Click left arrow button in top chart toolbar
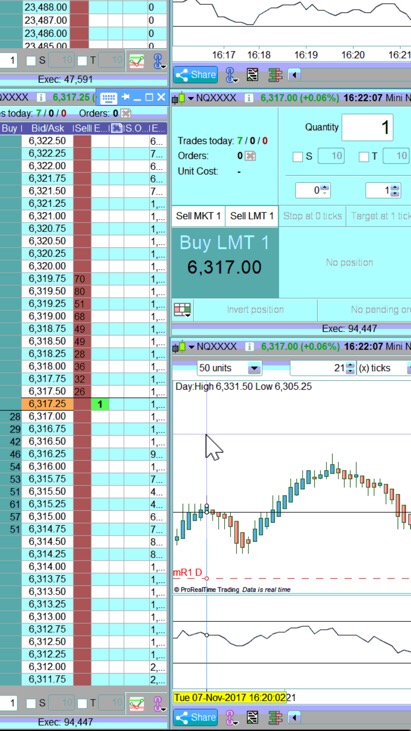Image resolution: width=411 pixels, height=731 pixels. pos(294,75)
